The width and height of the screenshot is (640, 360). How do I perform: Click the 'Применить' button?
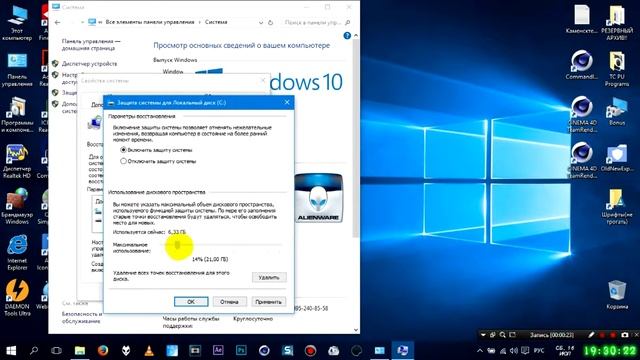[269, 302]
